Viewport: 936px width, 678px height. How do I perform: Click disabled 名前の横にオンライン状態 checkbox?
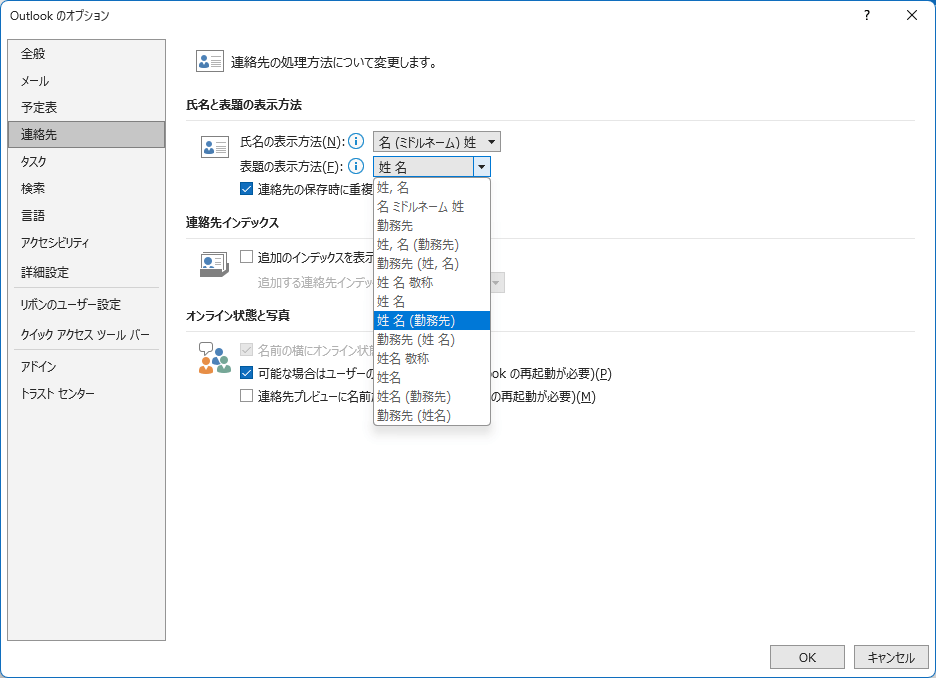(247, 350)
